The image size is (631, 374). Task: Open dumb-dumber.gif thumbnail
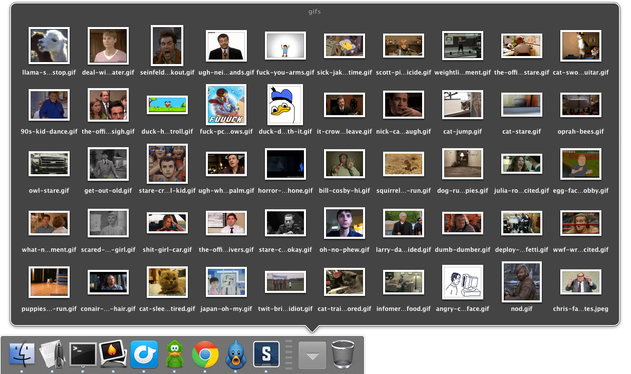click(x=462, y=223)
